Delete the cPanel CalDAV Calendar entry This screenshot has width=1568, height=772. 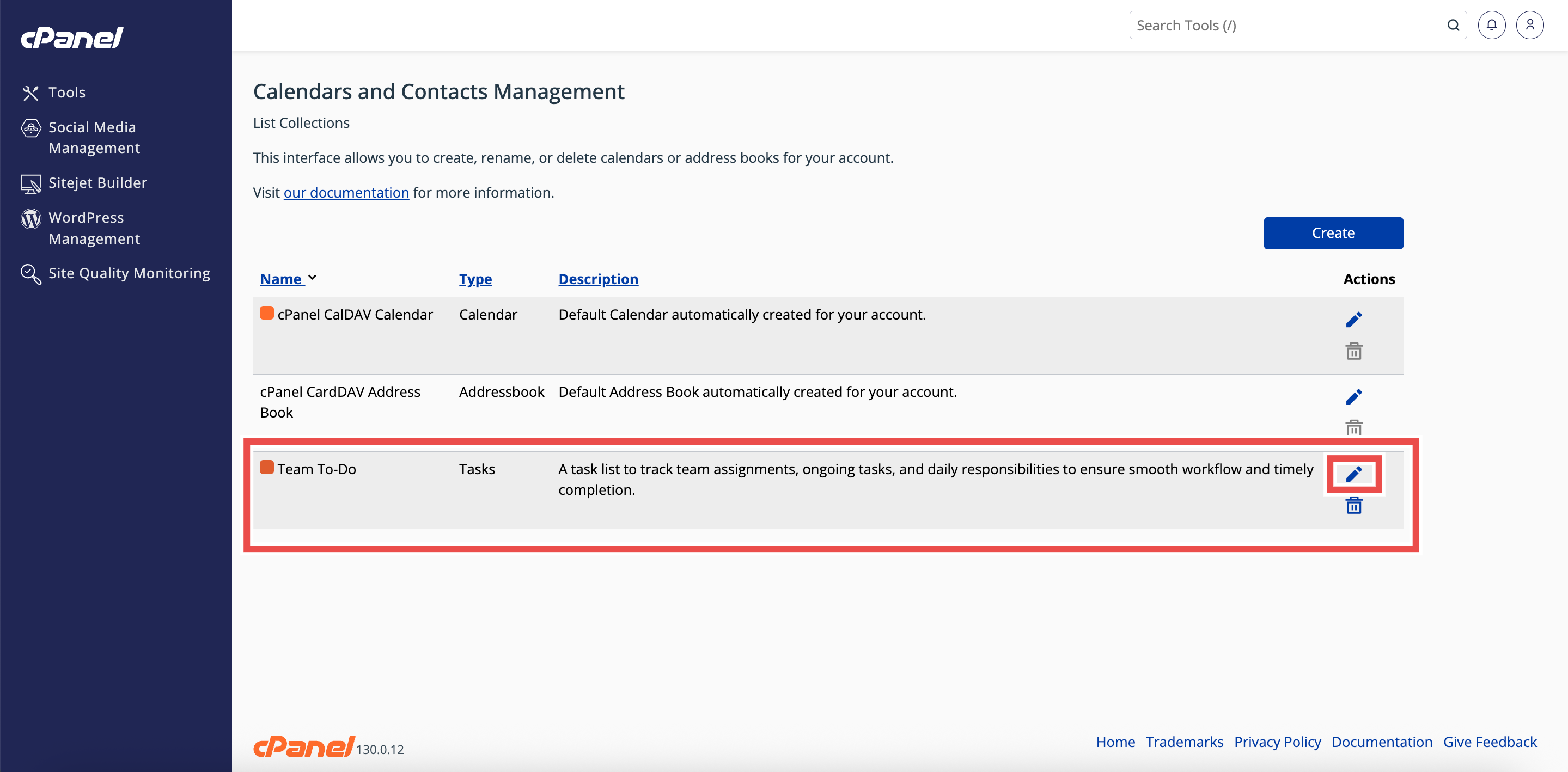tap(1353, 351)
